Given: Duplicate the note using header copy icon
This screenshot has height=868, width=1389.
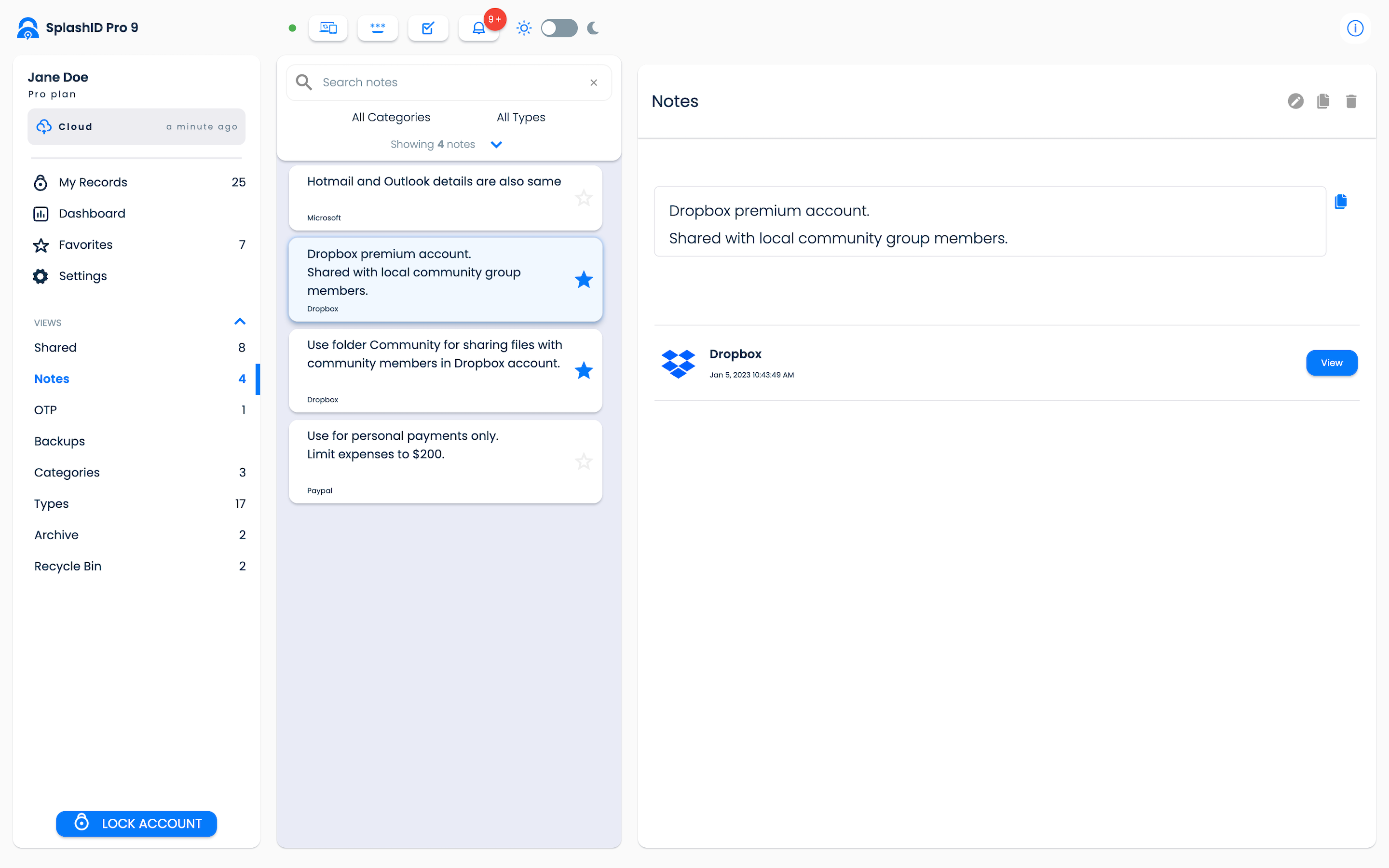Looking at the screenshot, I should click(1323, 101).
